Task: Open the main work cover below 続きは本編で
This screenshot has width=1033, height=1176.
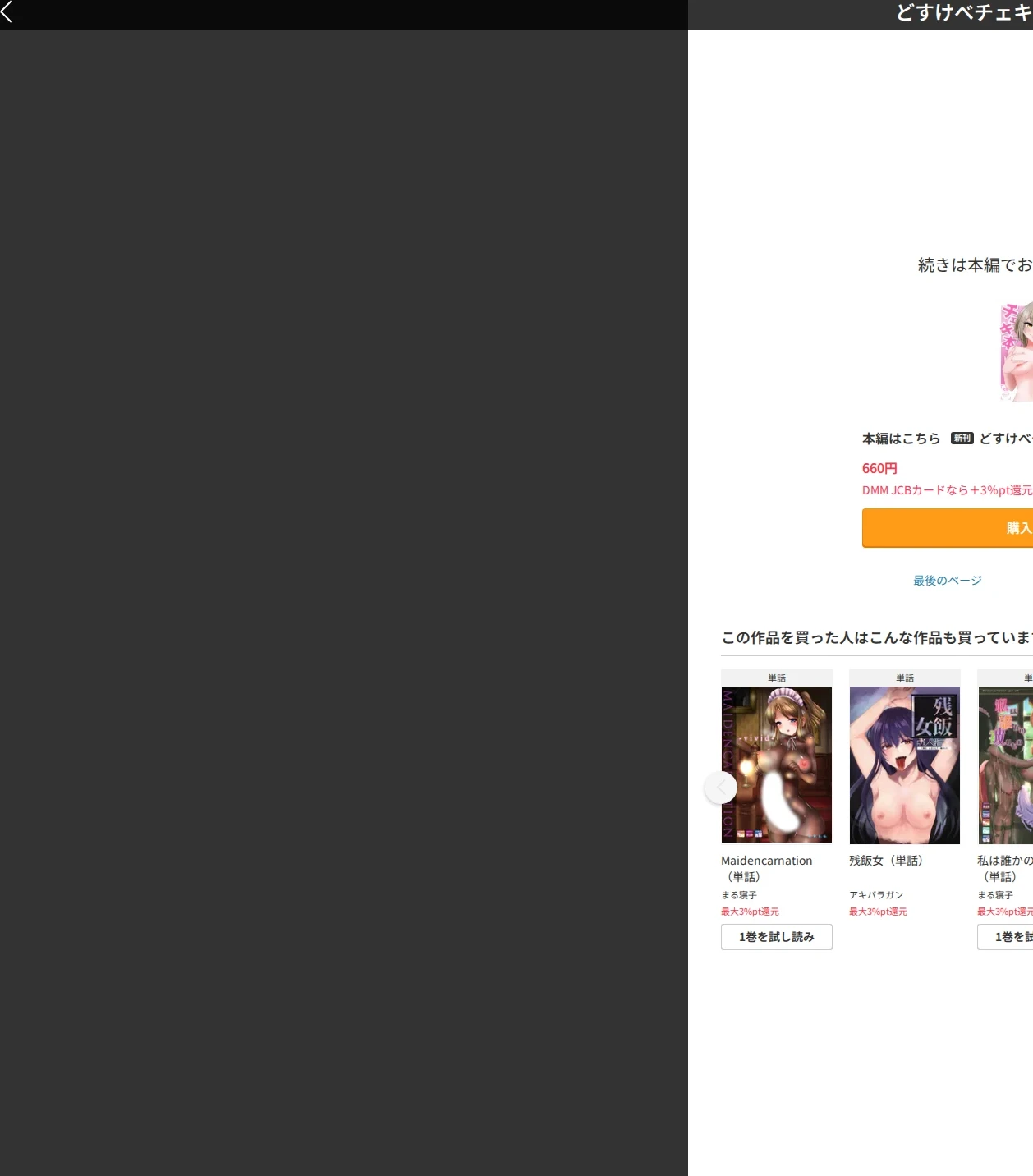Action: tap(1017, 351)
